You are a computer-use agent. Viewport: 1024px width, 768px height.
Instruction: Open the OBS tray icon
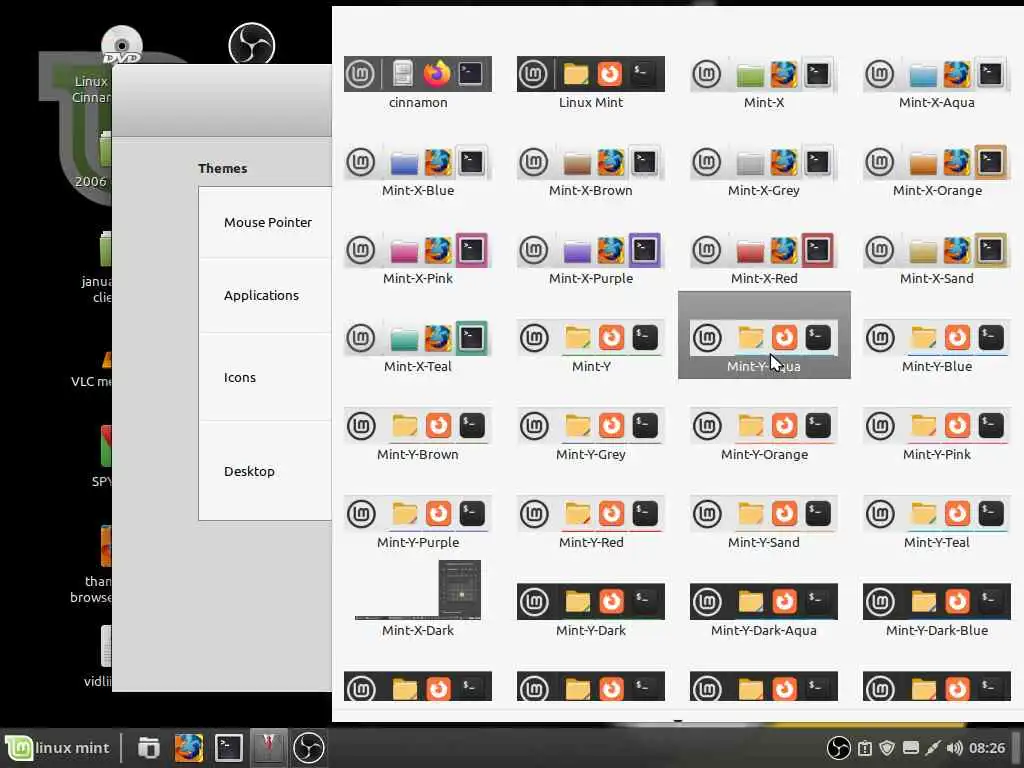(839, 748)
